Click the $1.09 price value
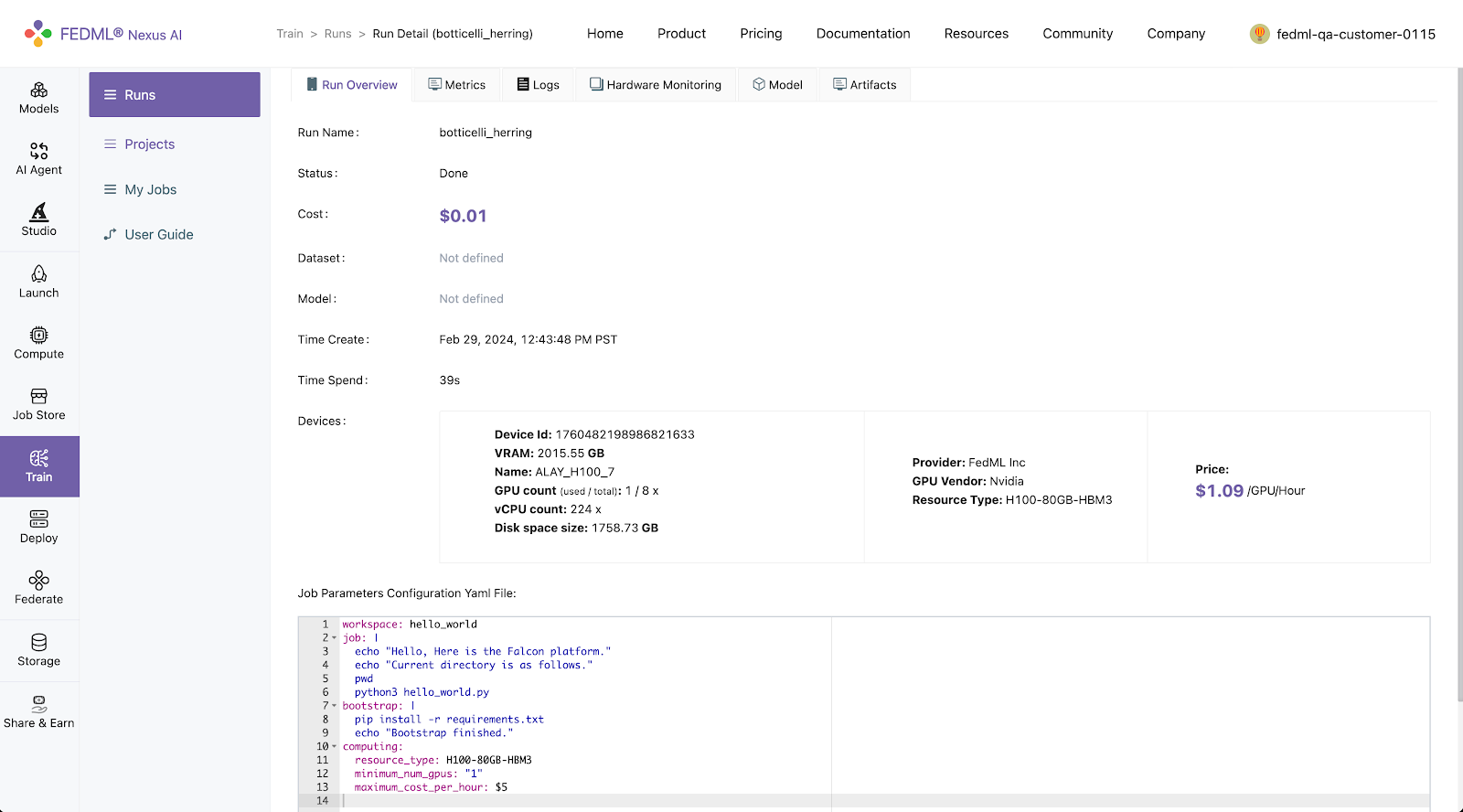 tap(1219, 491)
